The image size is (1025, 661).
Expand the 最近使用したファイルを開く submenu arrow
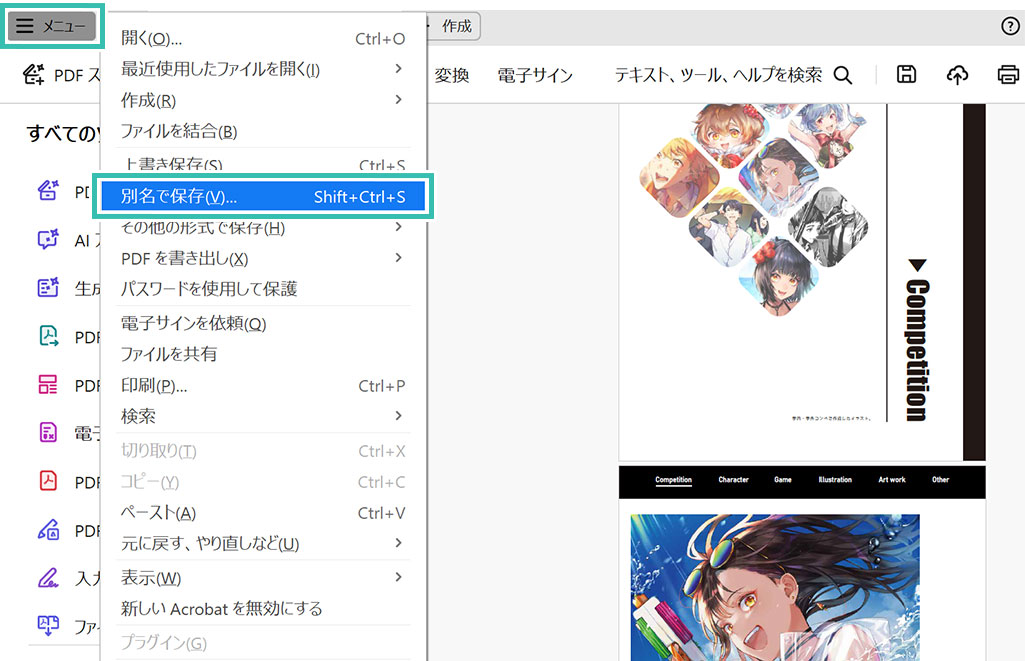coord(398,69)
